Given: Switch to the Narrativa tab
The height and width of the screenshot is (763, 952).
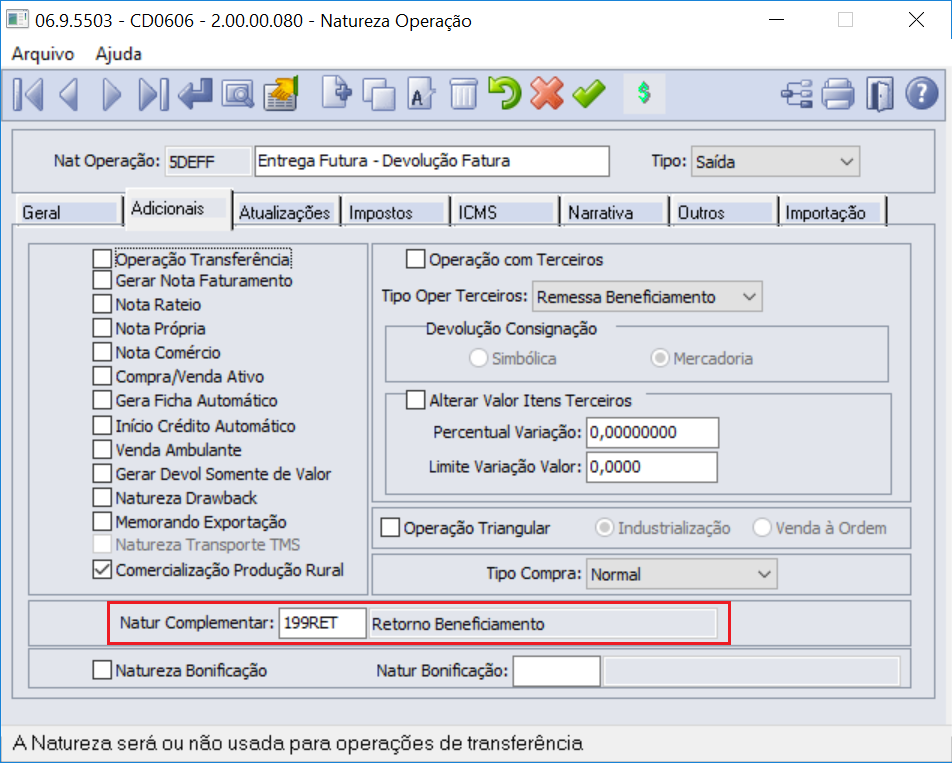Looking at the screenshot, I should (x=614, y=212).
